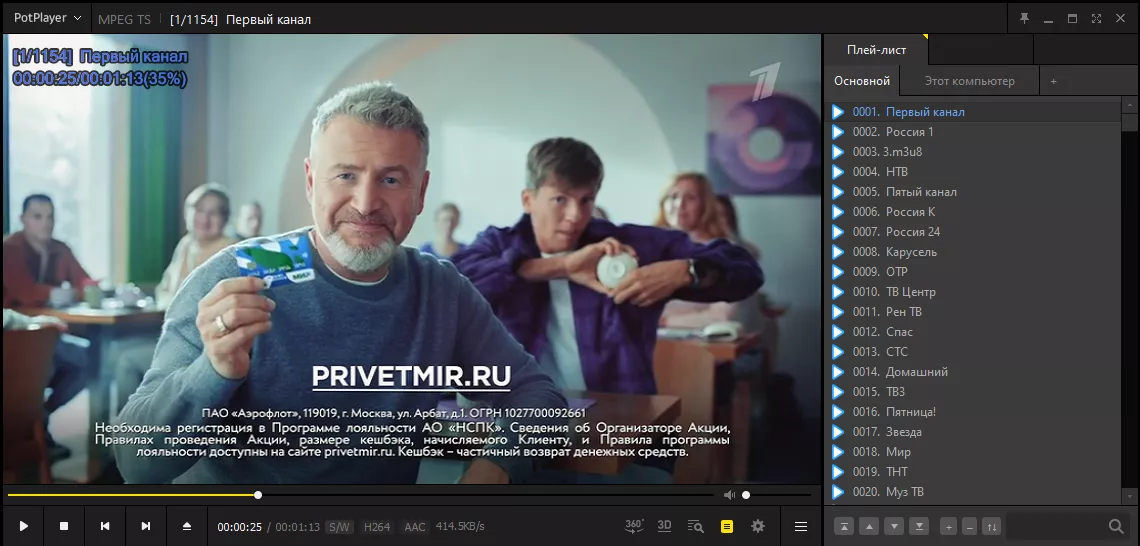This screenshot has height=546, width=1140.
Task: Move selected playlist item to top
Action: click(844, 526)
